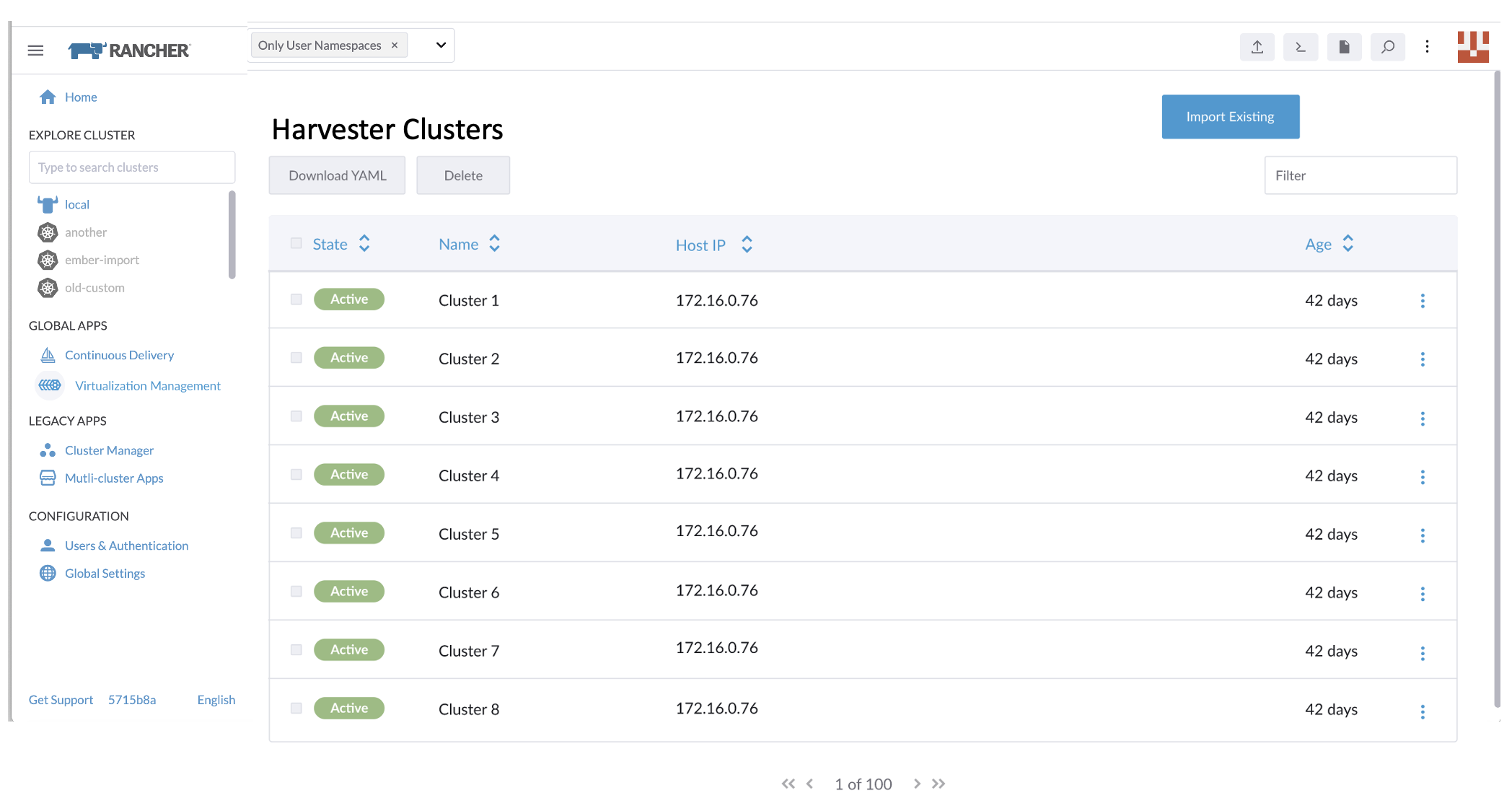The width and height of the screenshot is (1512, 798).
Task: Go to the next page of clusters
Action: 917,784
